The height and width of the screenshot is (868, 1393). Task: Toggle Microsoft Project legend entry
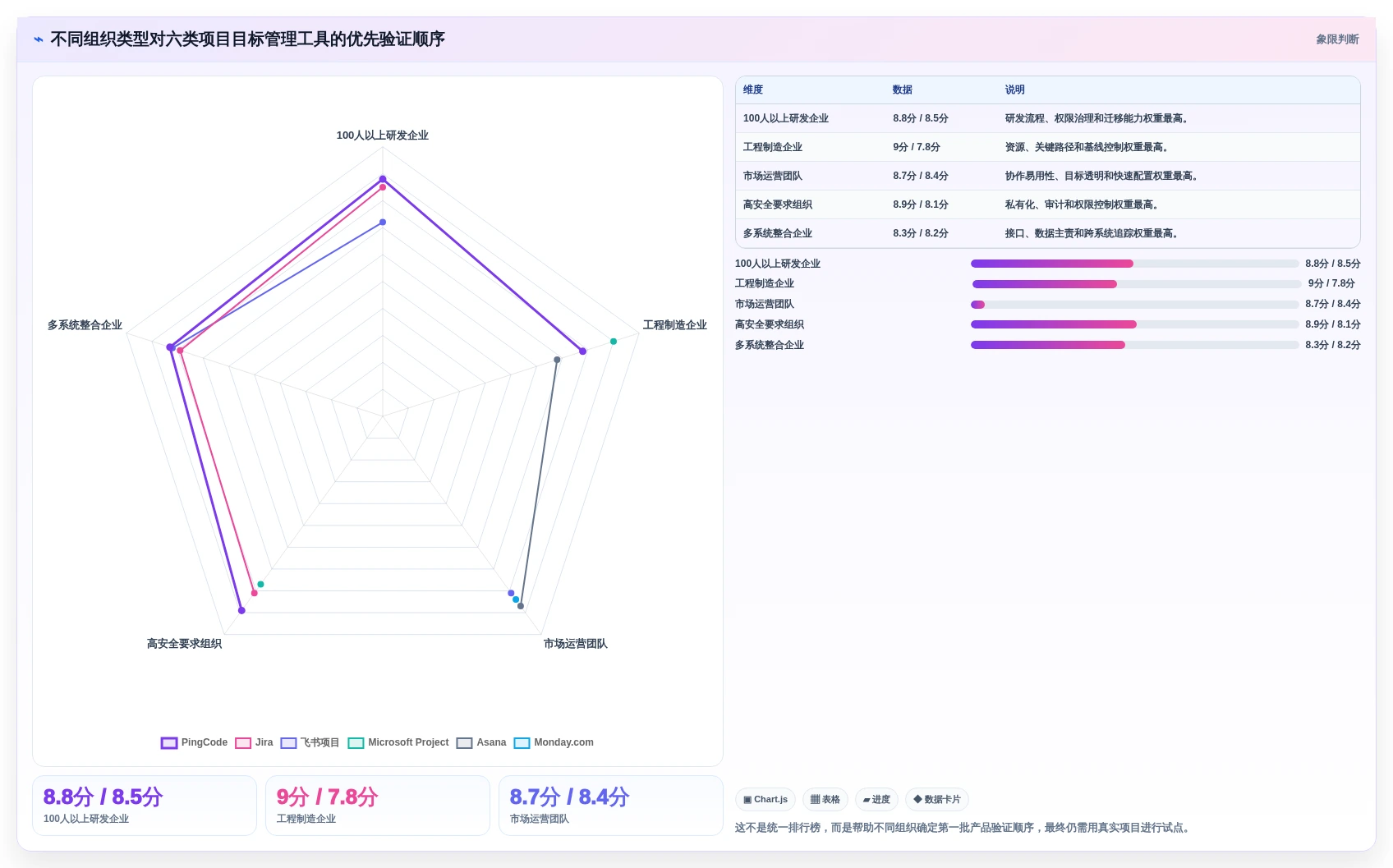pos(398,742)
